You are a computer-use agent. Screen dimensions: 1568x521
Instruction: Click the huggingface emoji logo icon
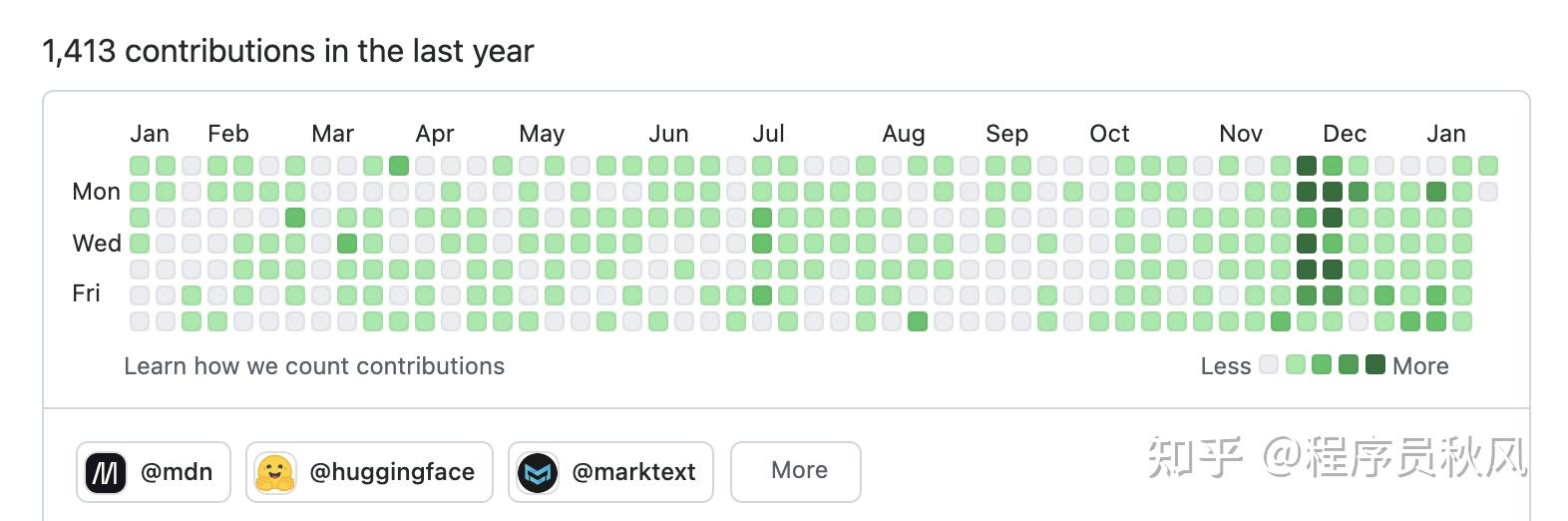[x=274, y=472]
